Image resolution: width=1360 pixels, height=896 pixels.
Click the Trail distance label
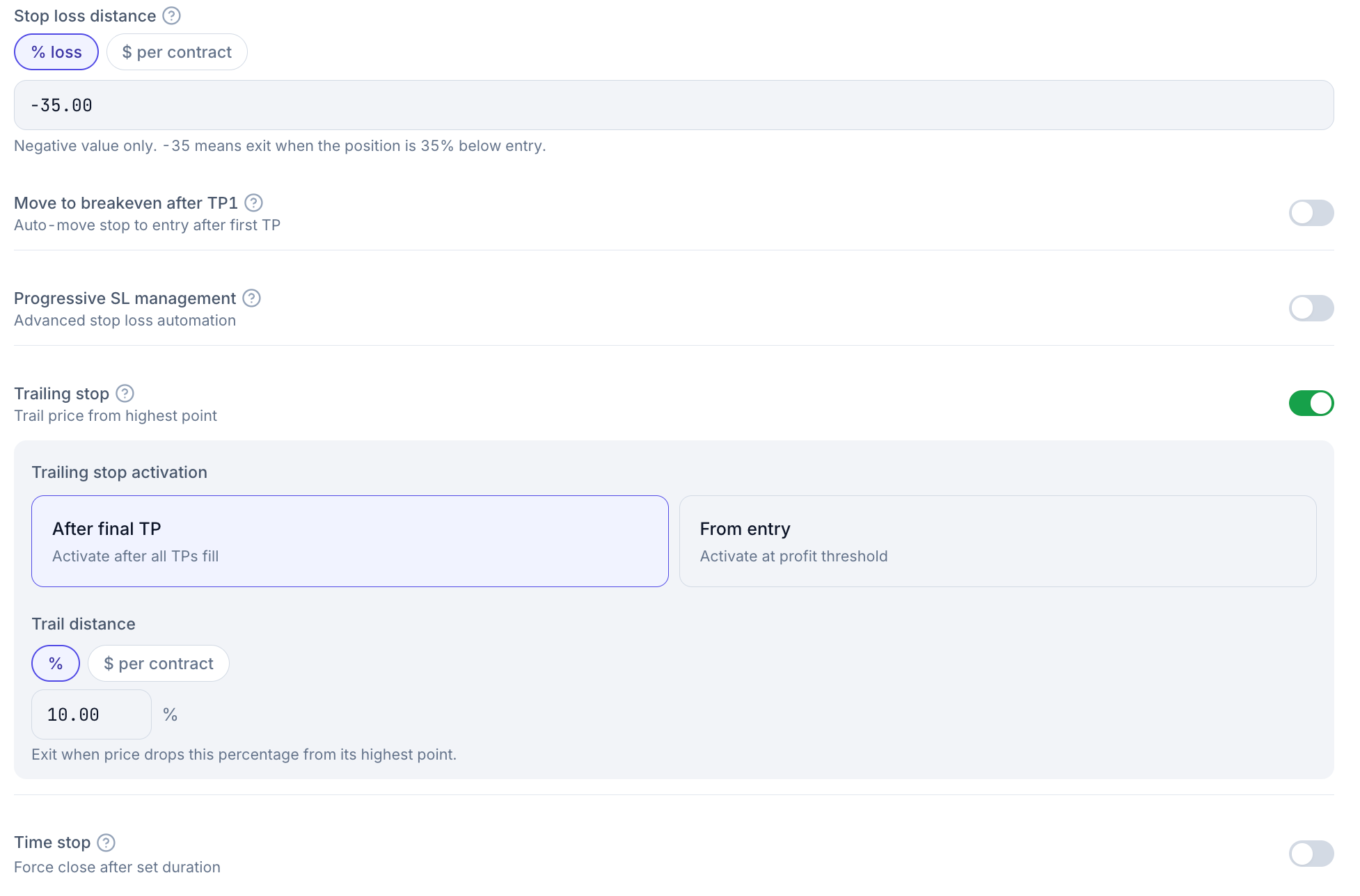tap(84, 624)
